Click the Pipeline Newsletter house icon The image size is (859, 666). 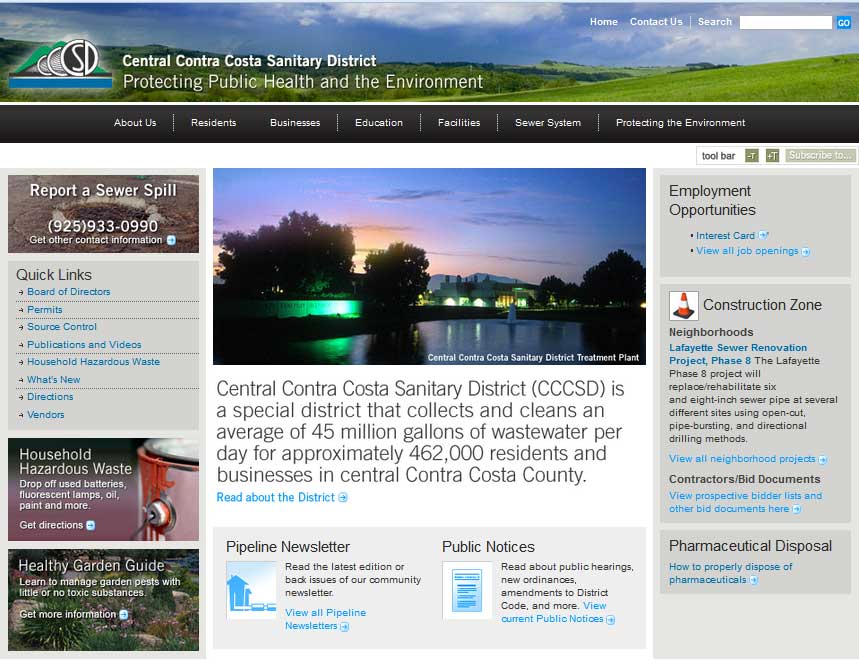251,590
